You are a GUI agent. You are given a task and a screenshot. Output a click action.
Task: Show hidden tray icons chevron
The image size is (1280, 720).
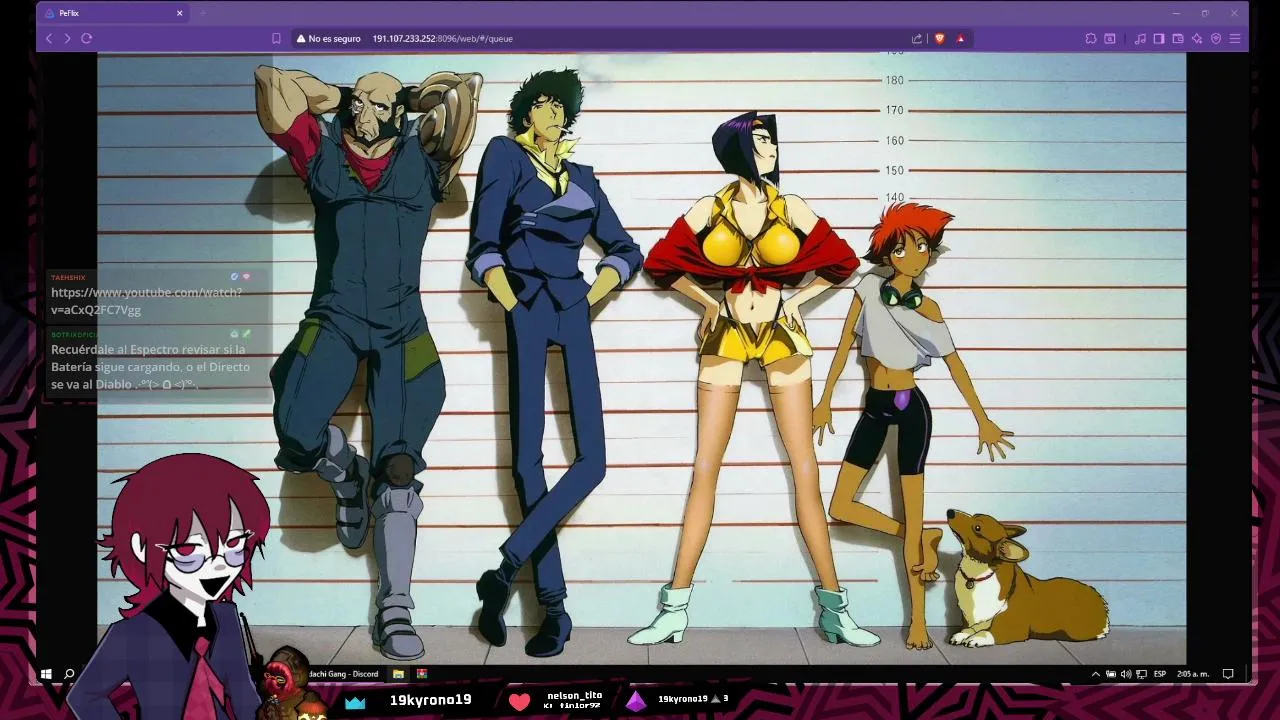pos(1096,674)
